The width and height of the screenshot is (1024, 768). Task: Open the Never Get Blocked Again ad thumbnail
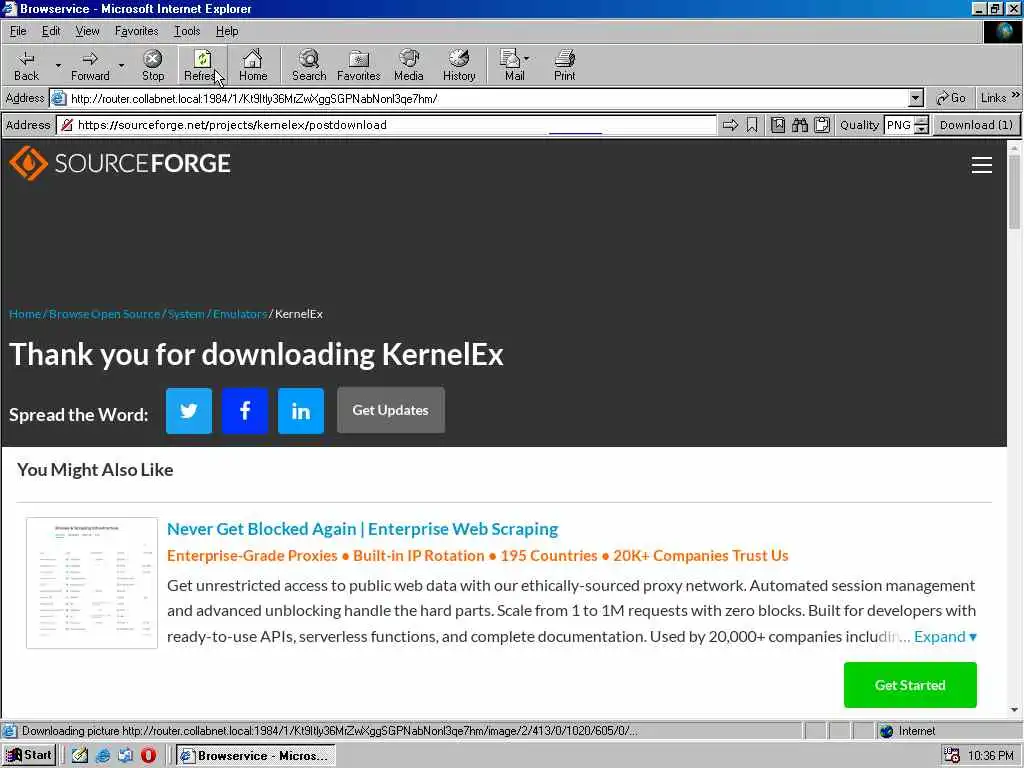click(x=92, y=583)
